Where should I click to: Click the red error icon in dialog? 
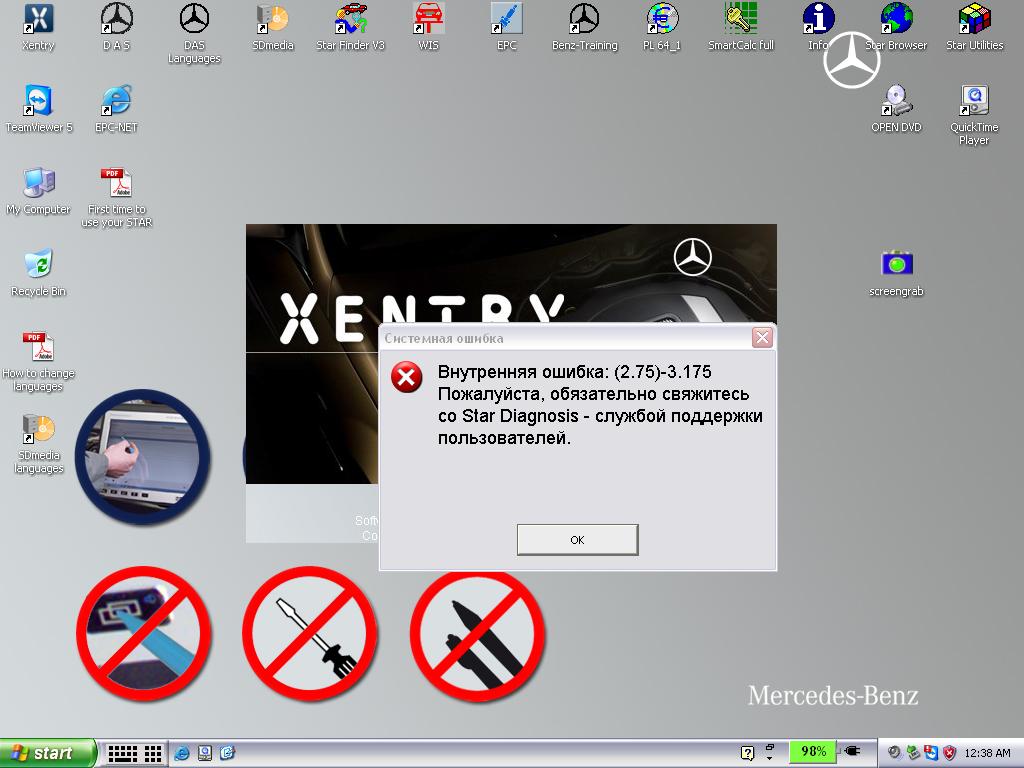[406, 377]
